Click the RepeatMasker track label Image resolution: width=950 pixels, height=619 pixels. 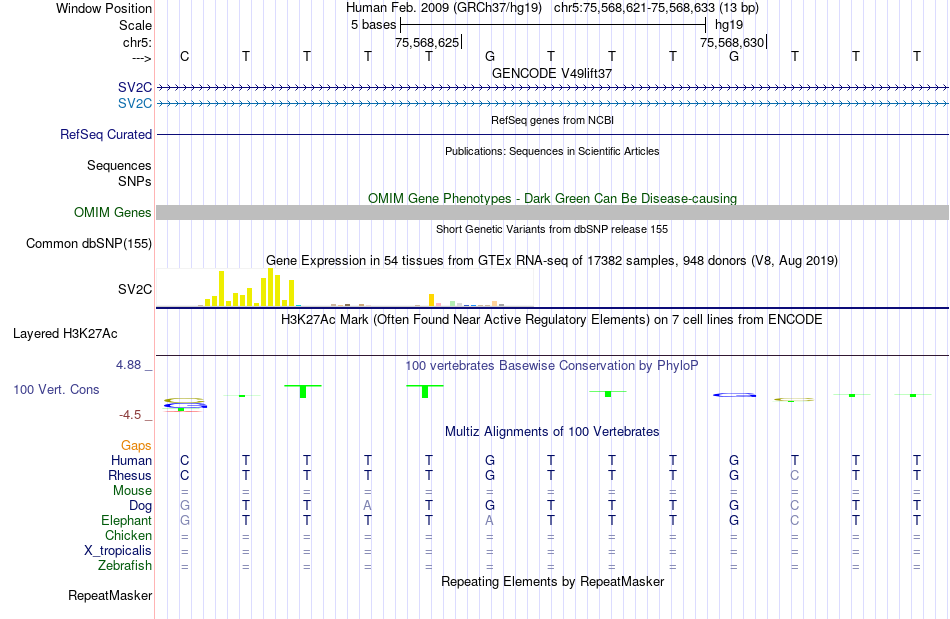tap(110, 596)
